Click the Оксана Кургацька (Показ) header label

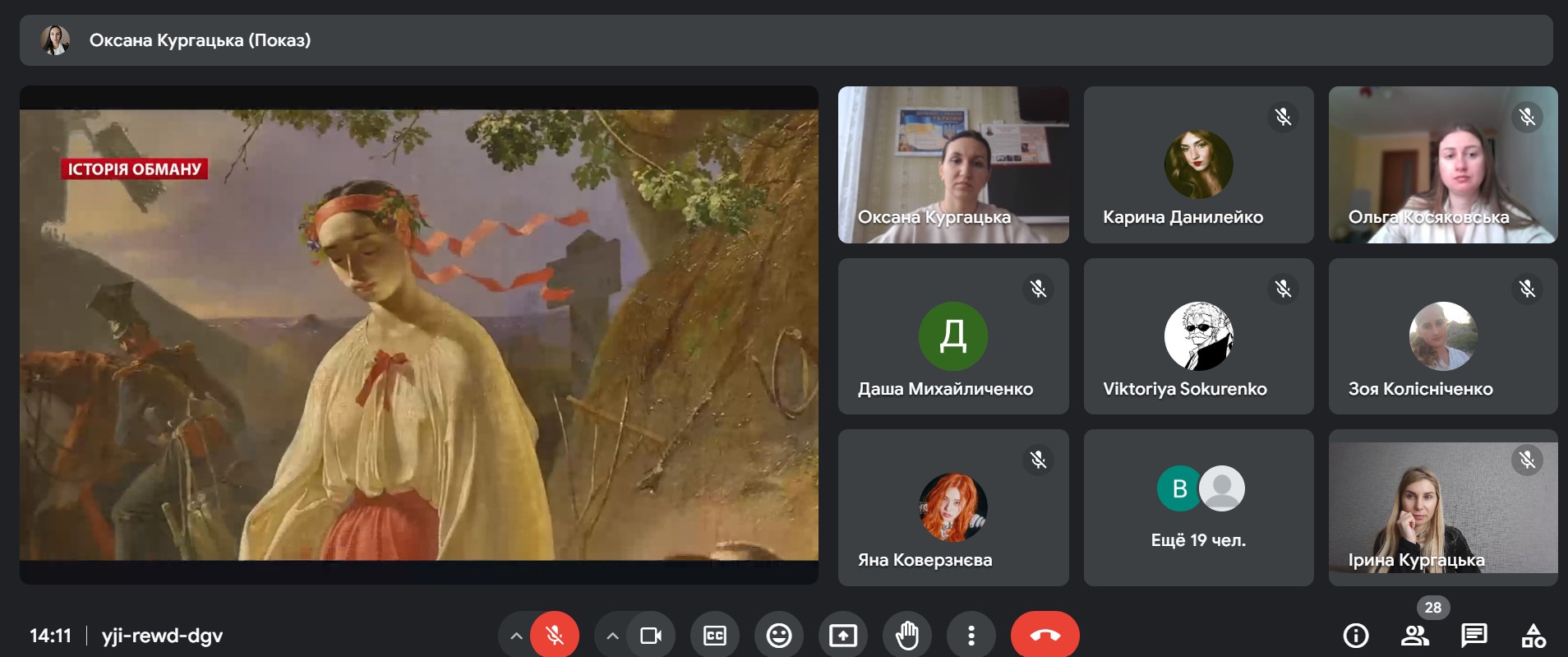[200, 40]
